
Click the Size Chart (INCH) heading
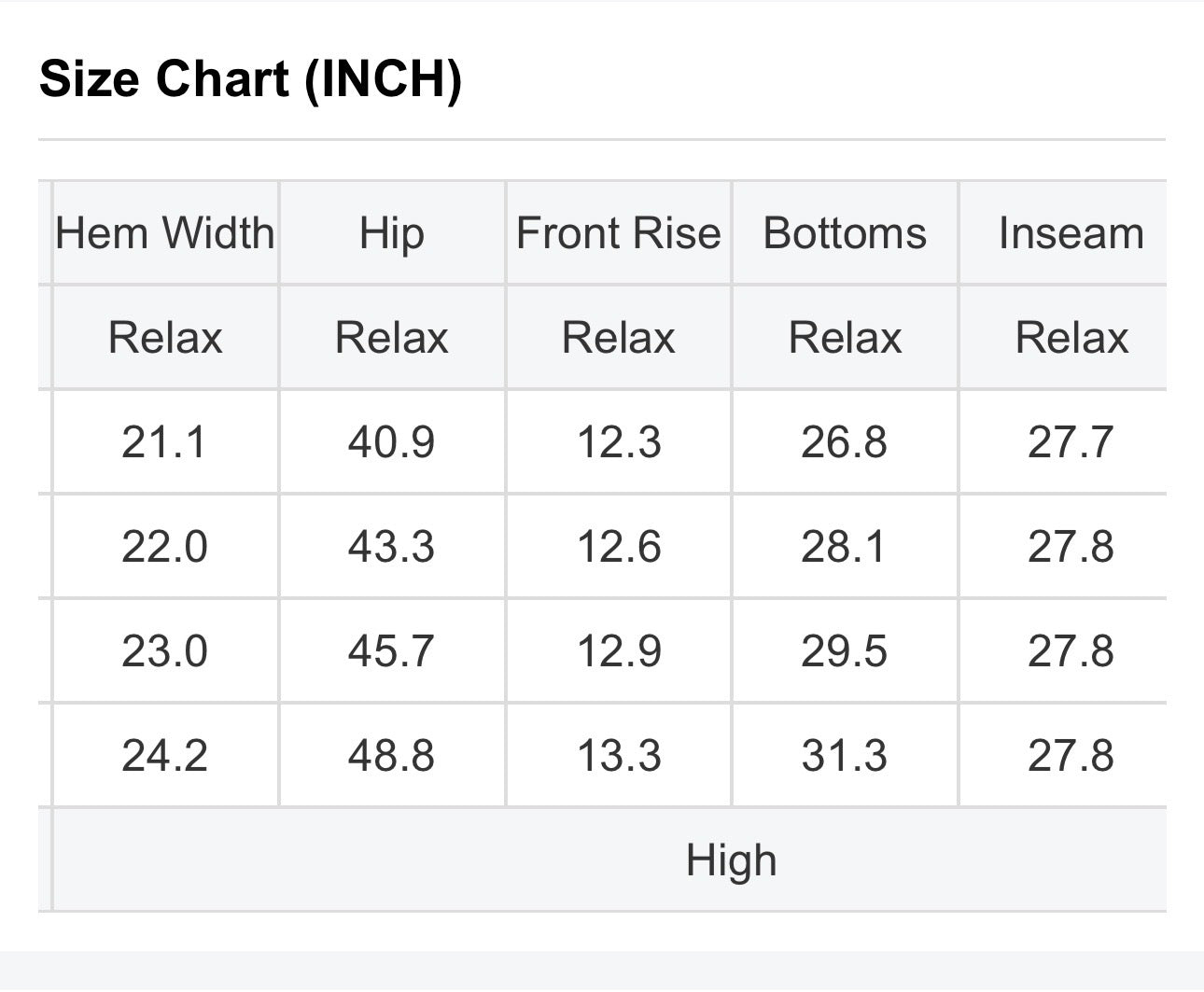pos(250,78)
